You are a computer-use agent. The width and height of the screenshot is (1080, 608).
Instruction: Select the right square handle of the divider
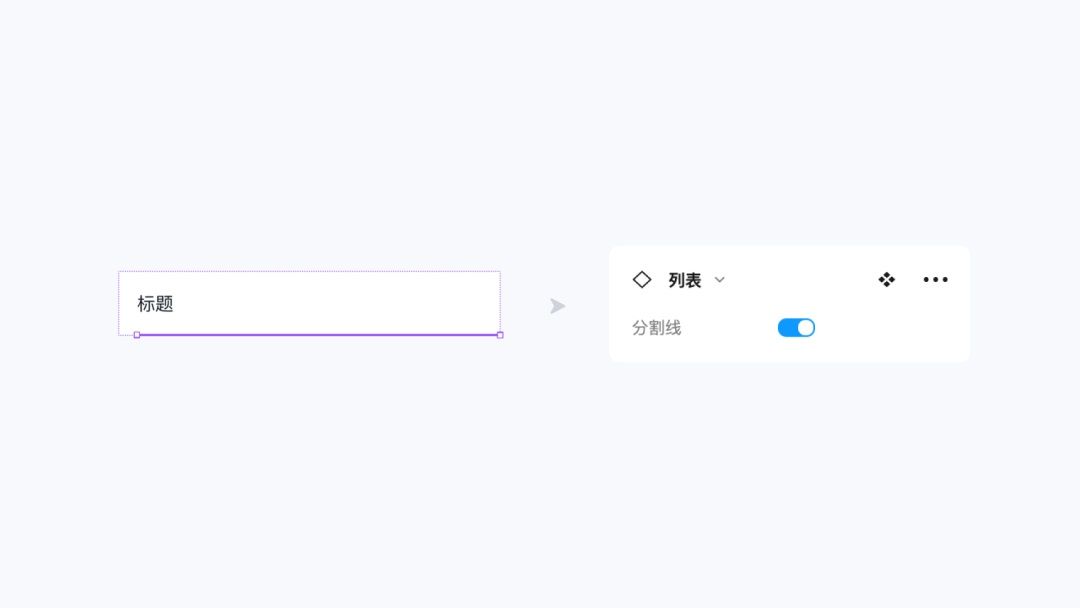point(500,335)
